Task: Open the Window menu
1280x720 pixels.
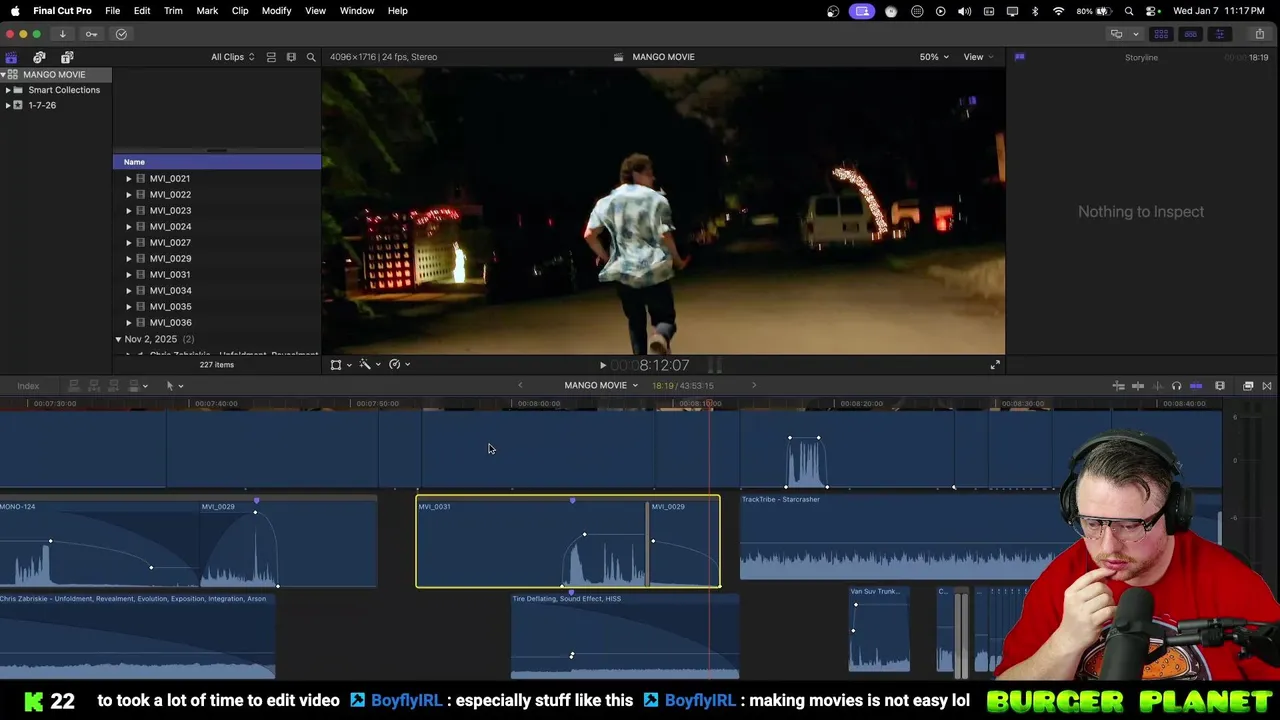Action: tap(357, 11)
